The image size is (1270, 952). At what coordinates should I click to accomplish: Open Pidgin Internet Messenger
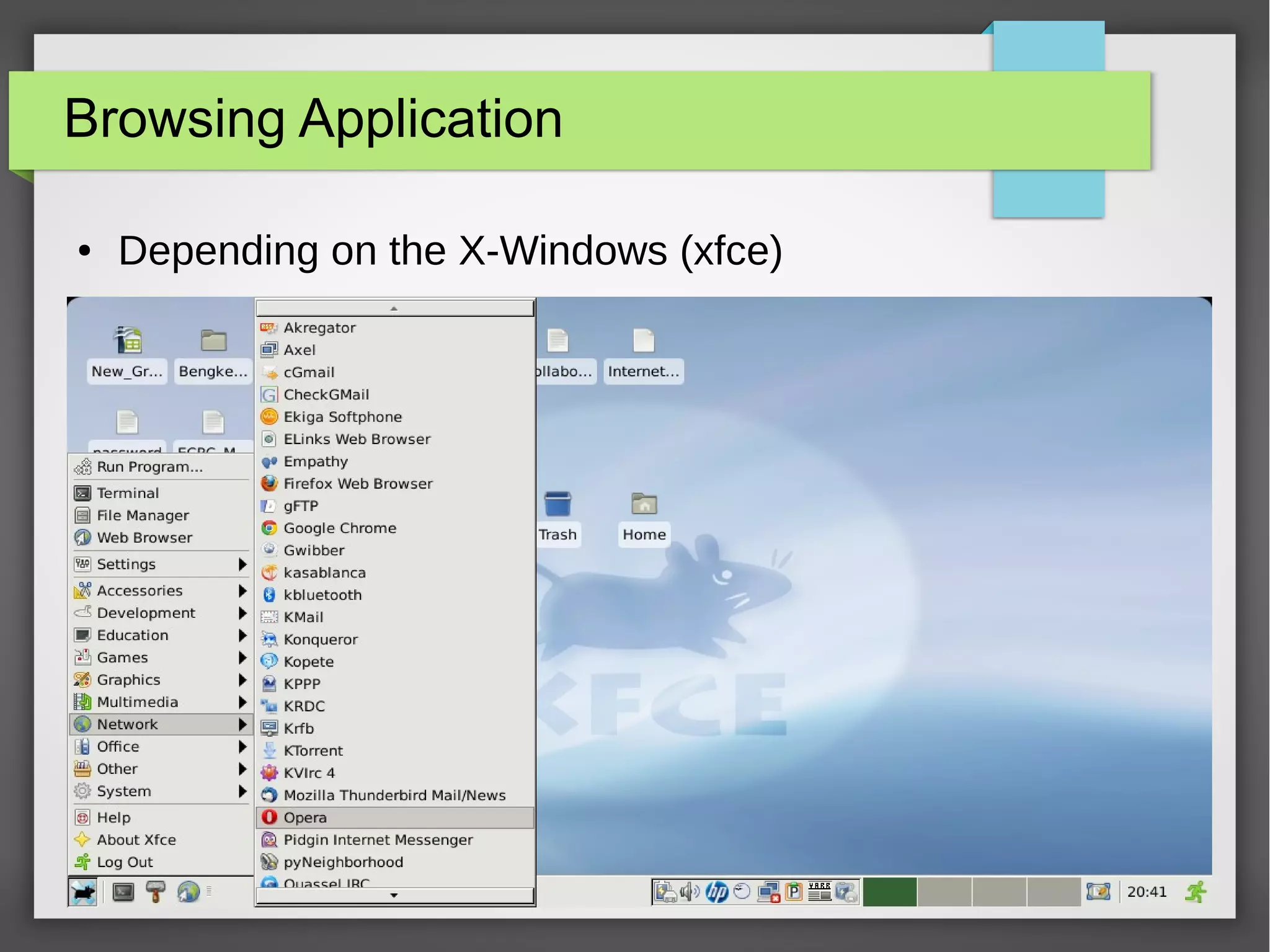point(395,840)
